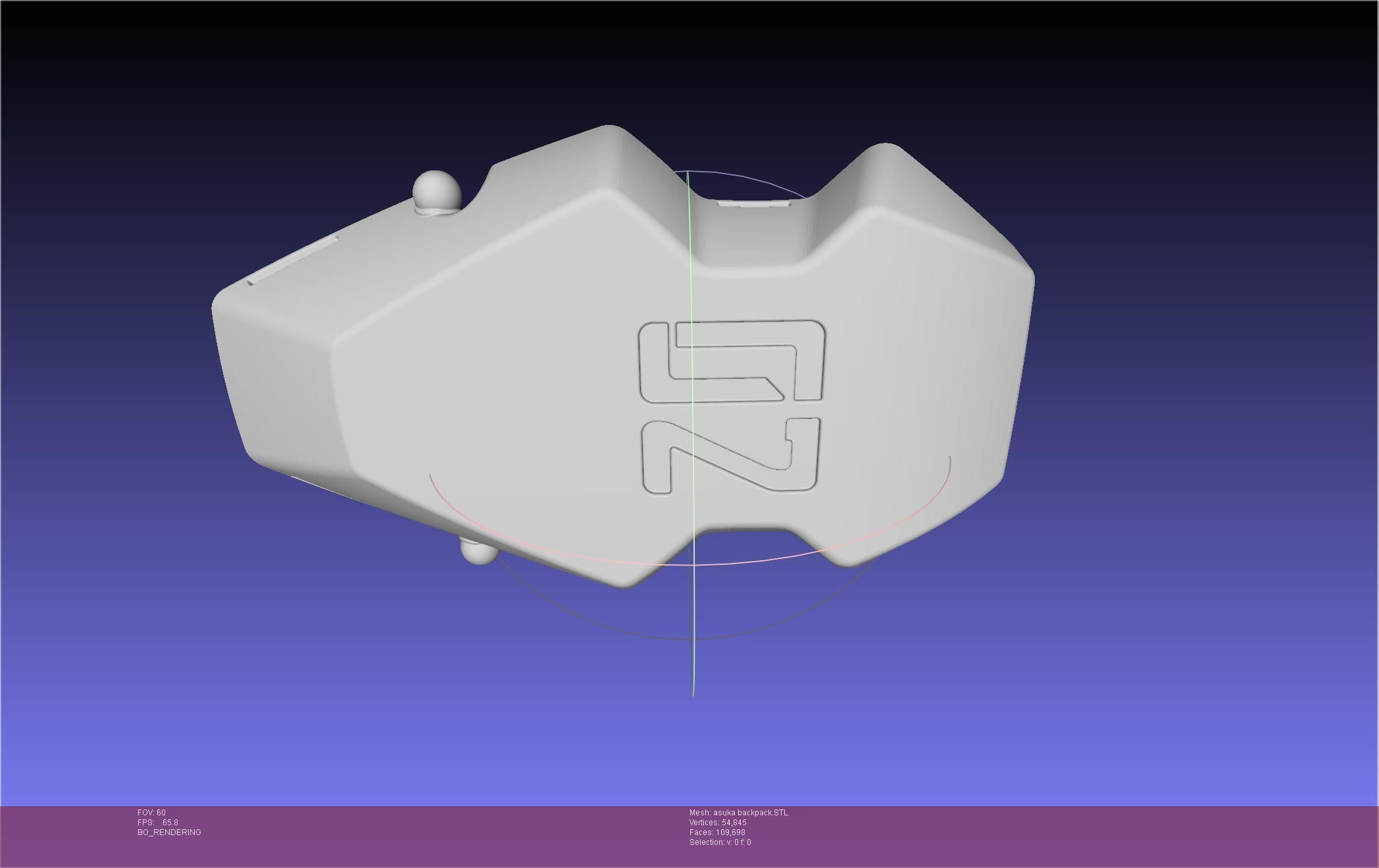Click the Vertices: 54,845 readout
Viewport: 1379px width, 868px height.
(718, 823)
